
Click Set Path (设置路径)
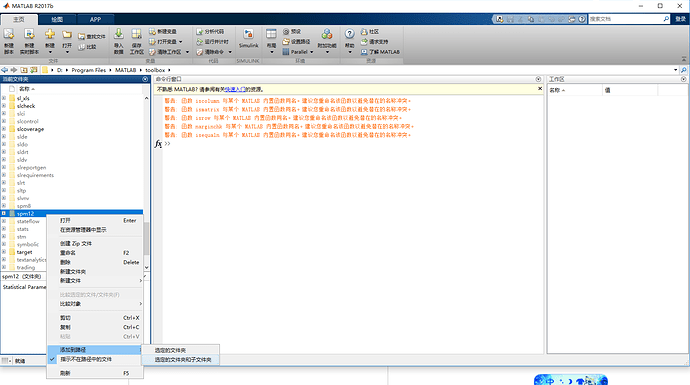296,42
